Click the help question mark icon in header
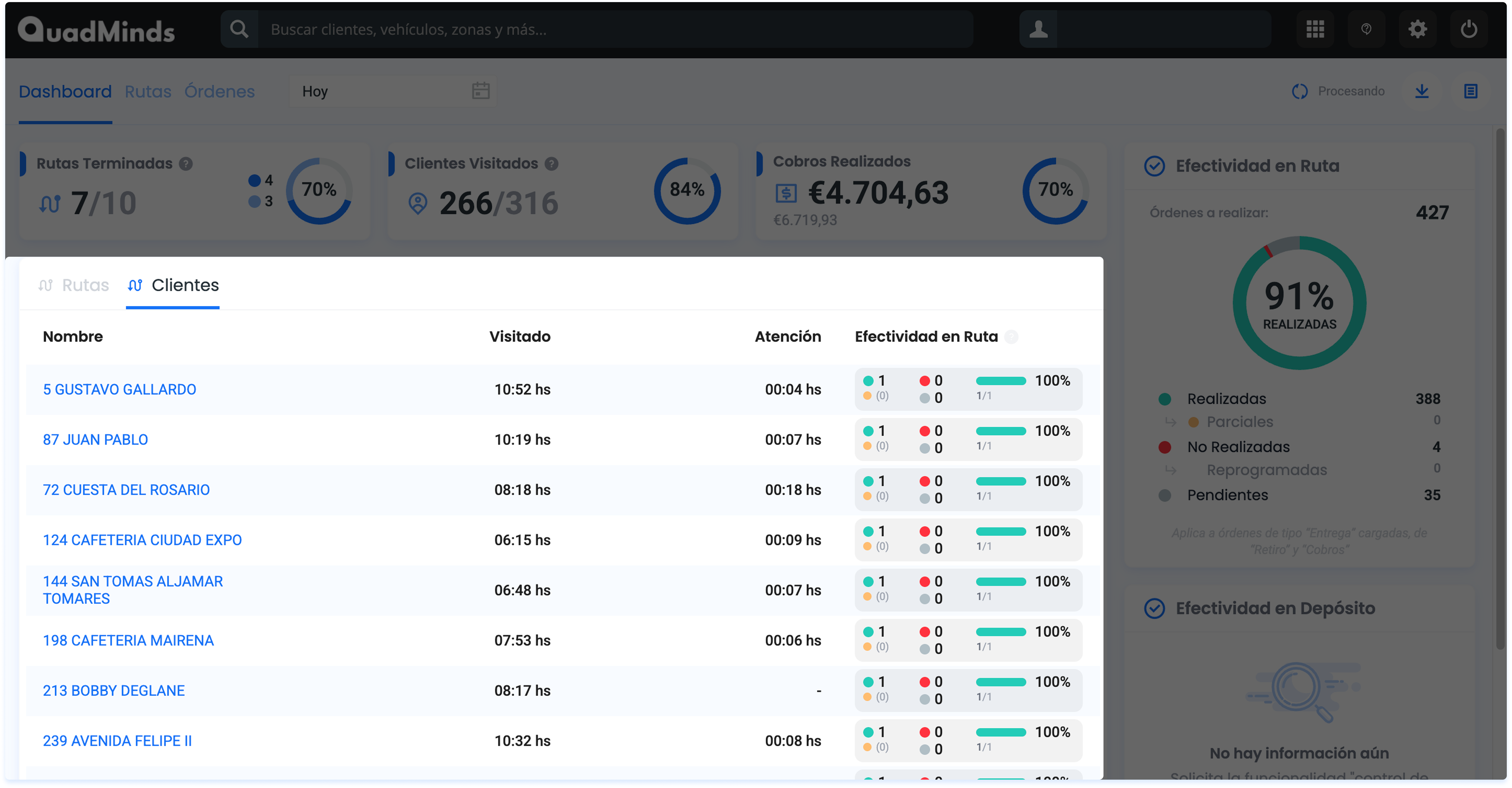 tap(1366, 29)
